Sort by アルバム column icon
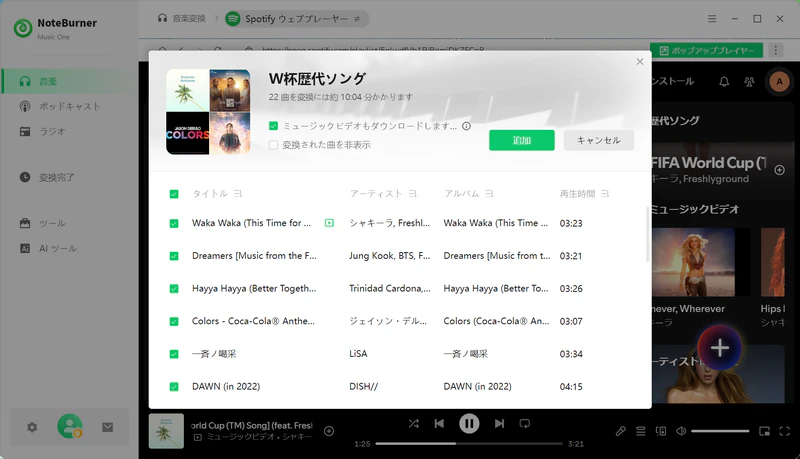Screen dimensions: 800x459 point(489,194)
